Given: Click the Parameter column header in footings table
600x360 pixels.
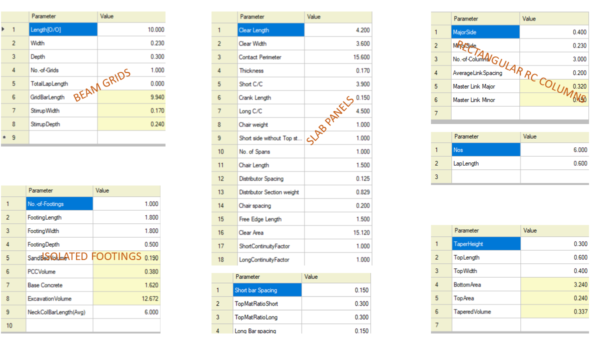Looking at the screenshot, I should [59, 191].
